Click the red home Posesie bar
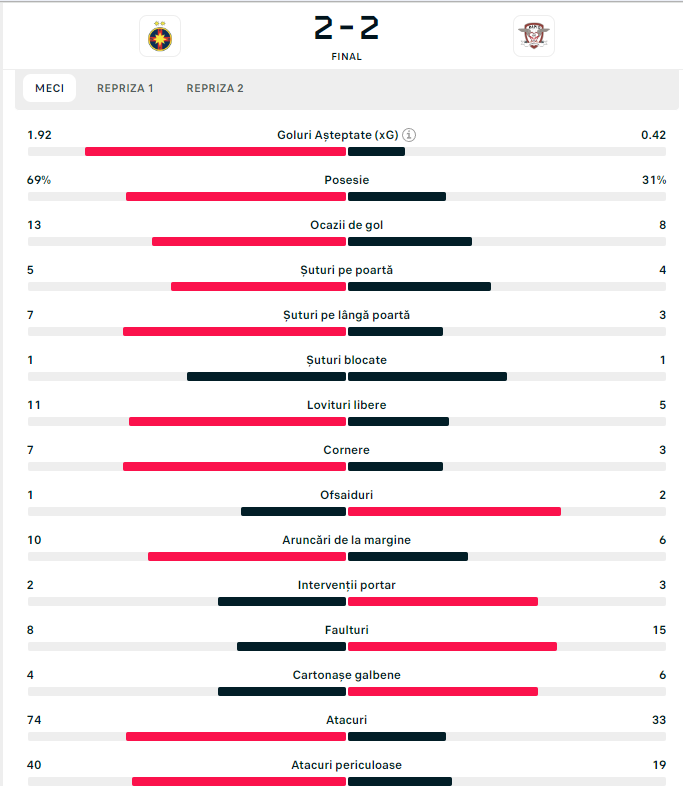Screen dimensions: 683x786 [236, 196]
